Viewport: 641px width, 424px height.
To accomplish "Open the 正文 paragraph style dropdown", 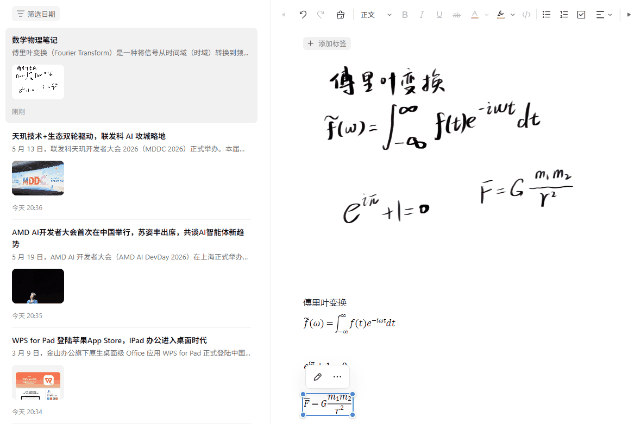I will [x=376, y=15].
